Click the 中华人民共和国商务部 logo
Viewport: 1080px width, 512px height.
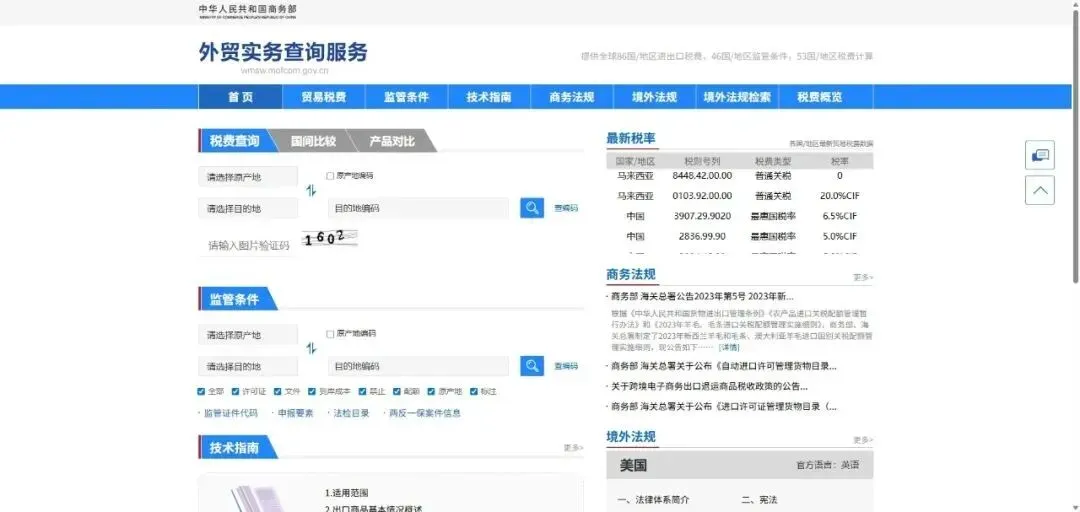click(248, 10)
